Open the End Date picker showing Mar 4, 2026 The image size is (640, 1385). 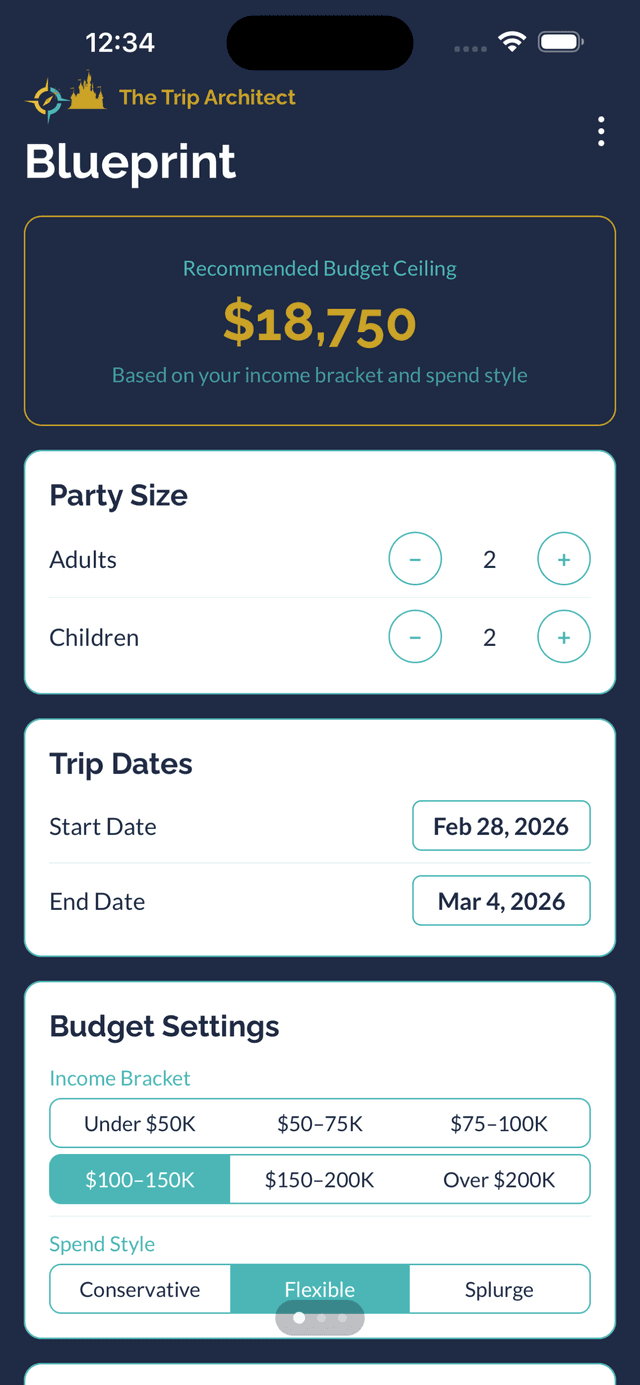tap(501, 900)
